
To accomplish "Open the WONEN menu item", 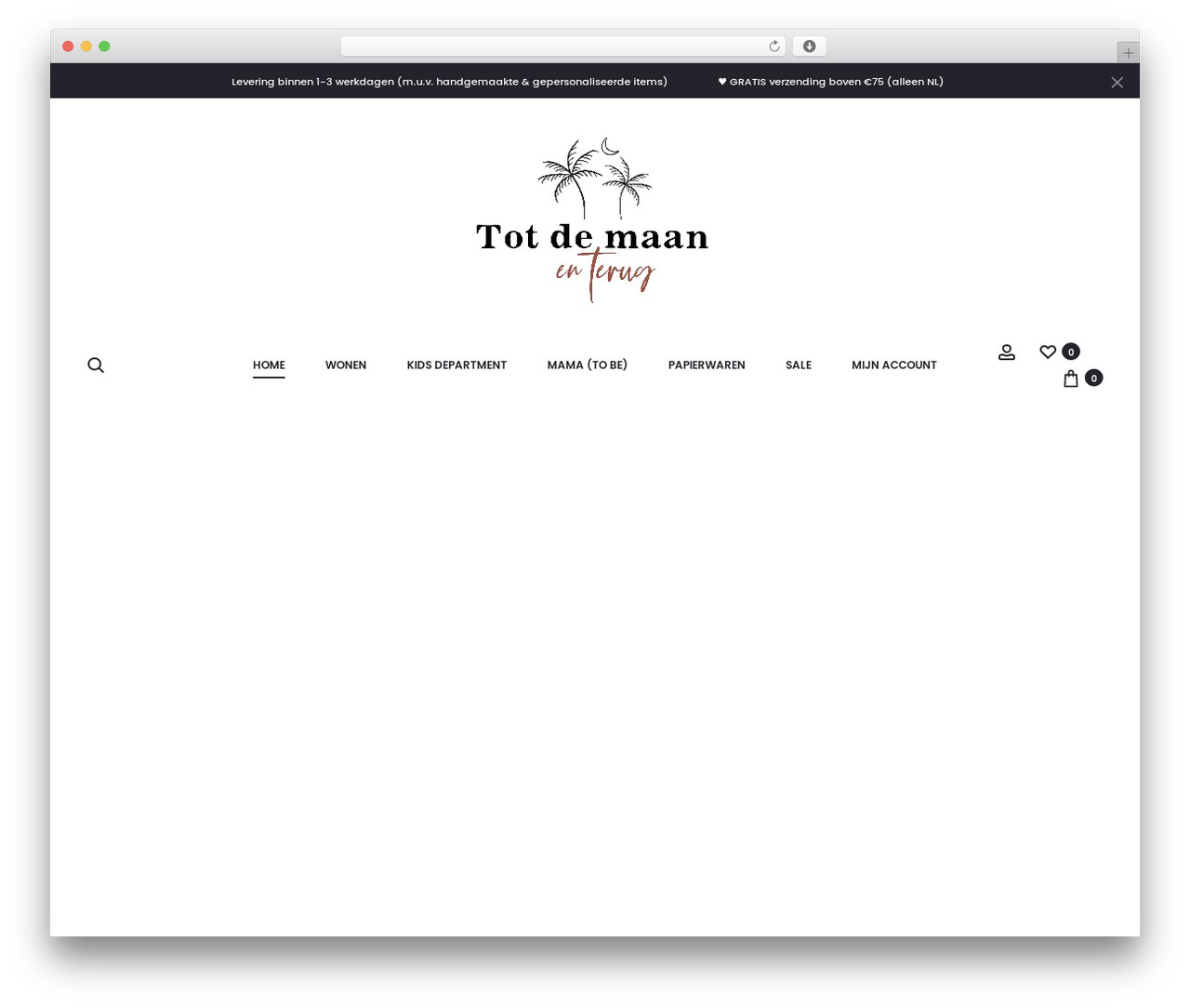I will click(346, 365).
